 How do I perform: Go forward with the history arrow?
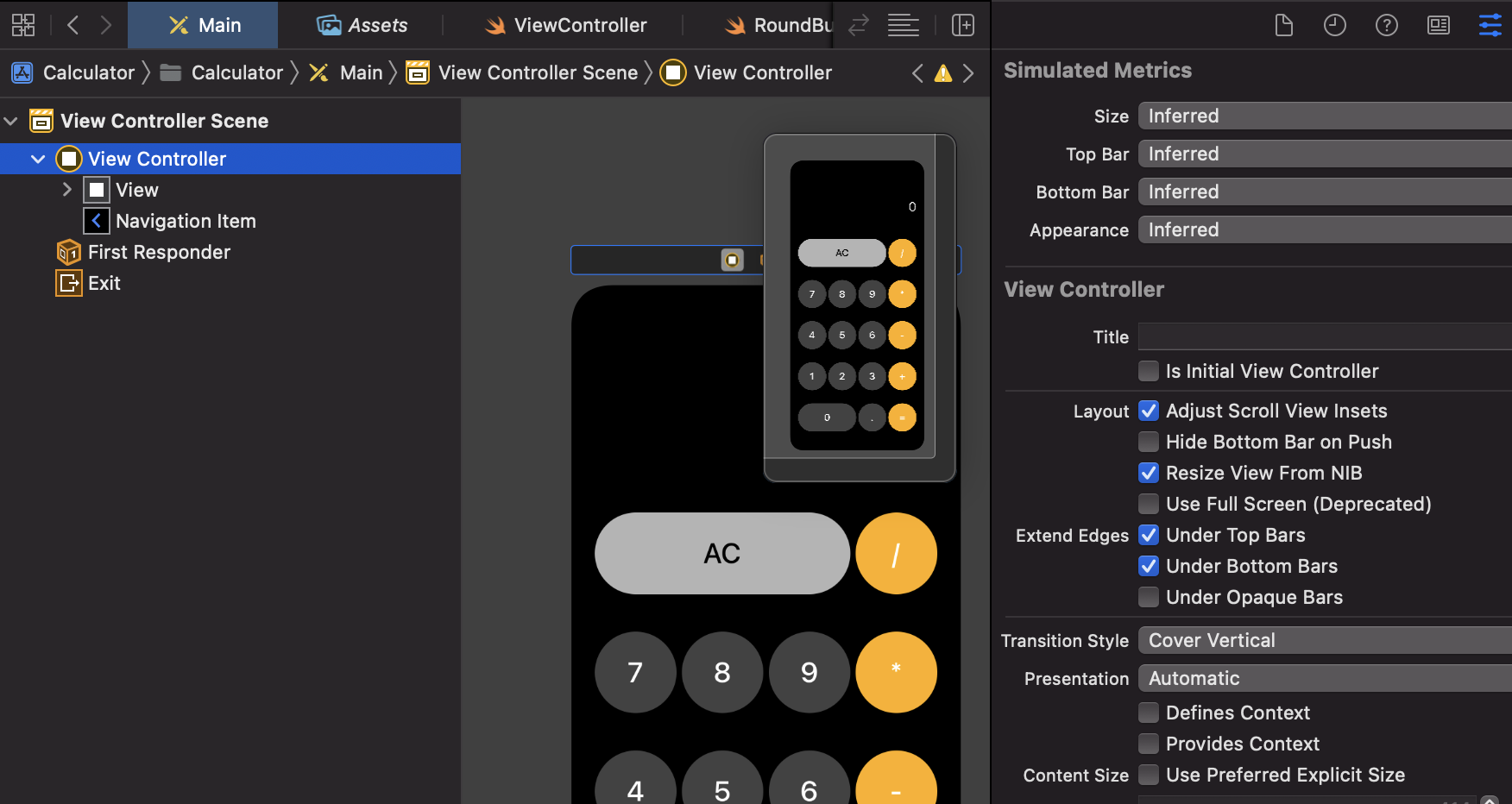click(105, 25)
